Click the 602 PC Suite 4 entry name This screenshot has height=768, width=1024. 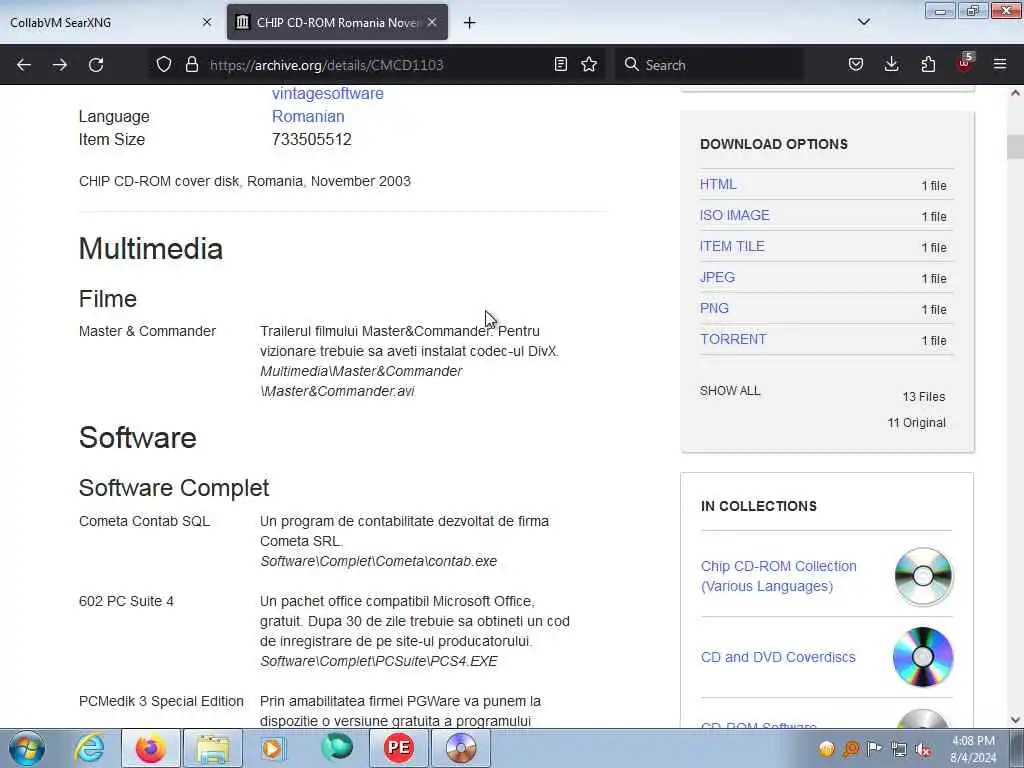tap(126, 601)
